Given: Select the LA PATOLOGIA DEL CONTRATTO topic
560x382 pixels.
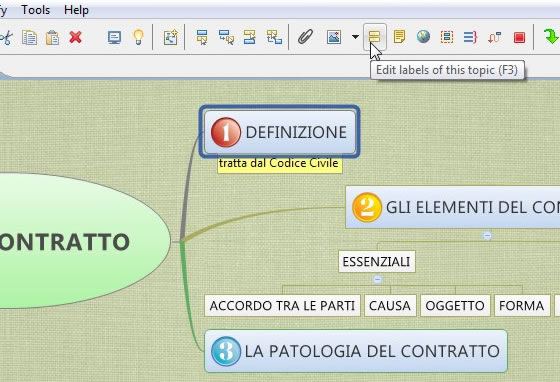Looking at the screenshot, I should click(x=356, y=351).
